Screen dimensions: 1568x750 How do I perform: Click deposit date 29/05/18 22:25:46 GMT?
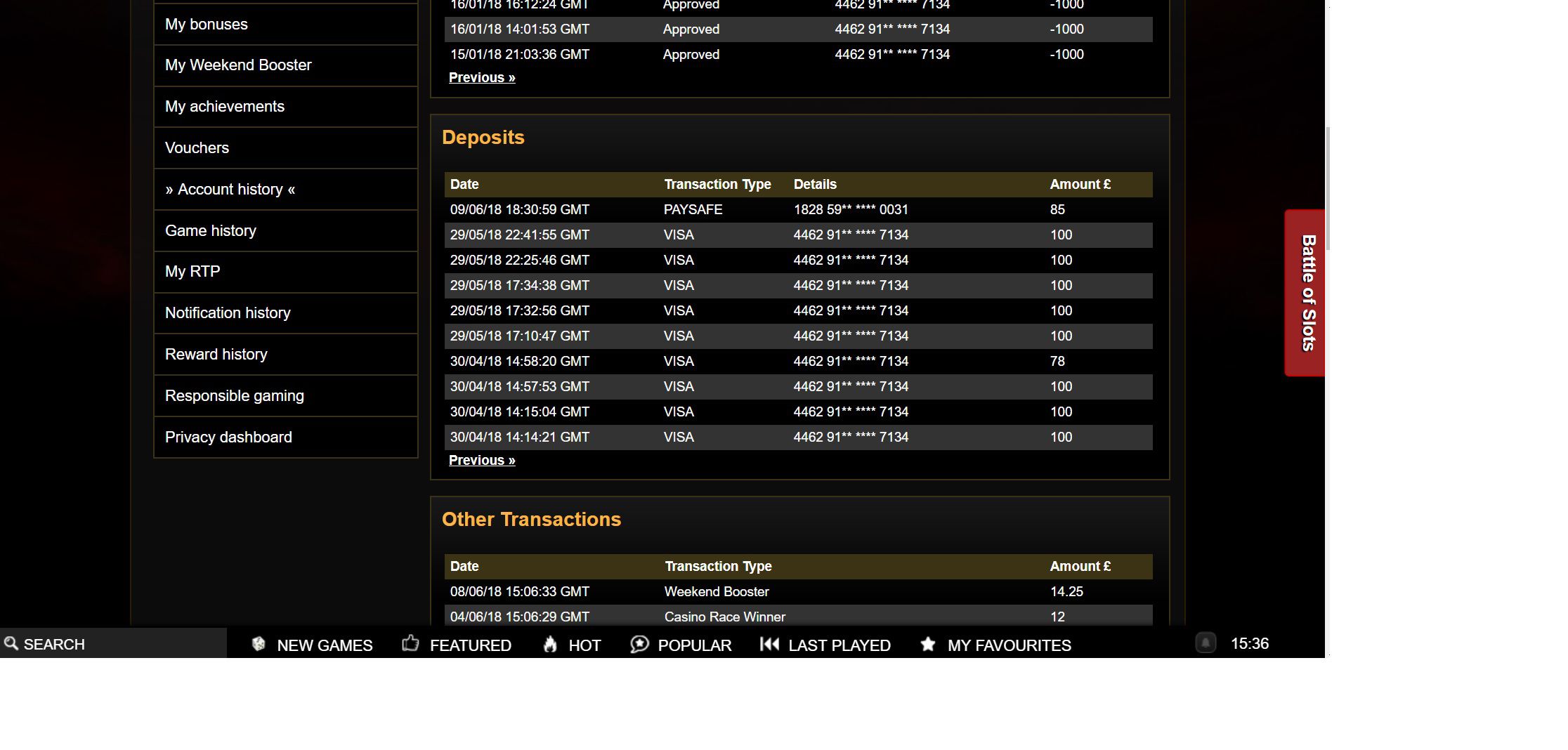pyautogui.click(x=520, y=261)
